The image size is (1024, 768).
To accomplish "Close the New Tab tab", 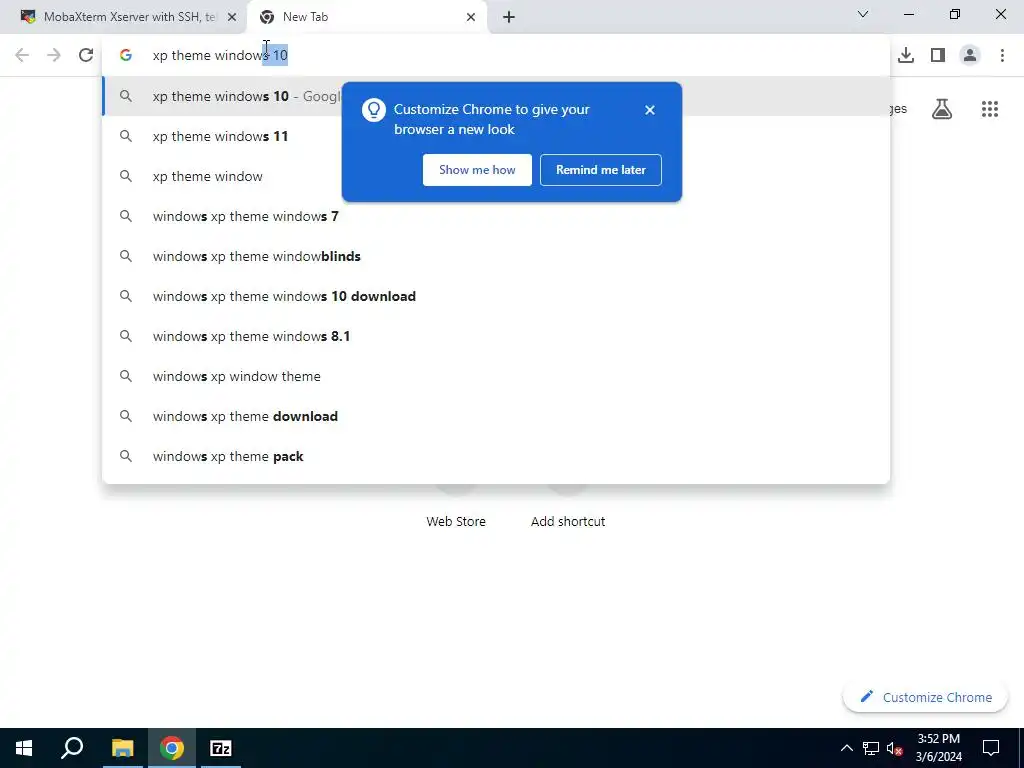I will coord(471,17).
